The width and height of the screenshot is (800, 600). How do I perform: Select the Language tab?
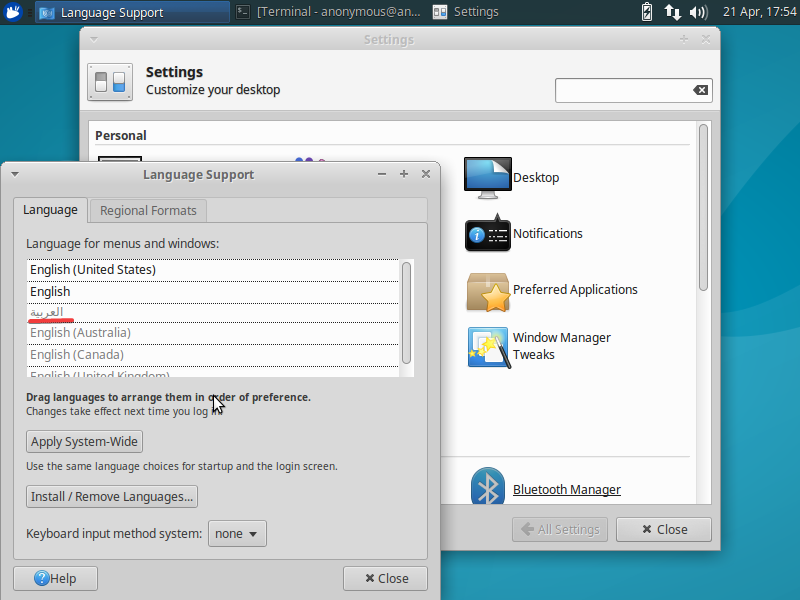point(50,210)
